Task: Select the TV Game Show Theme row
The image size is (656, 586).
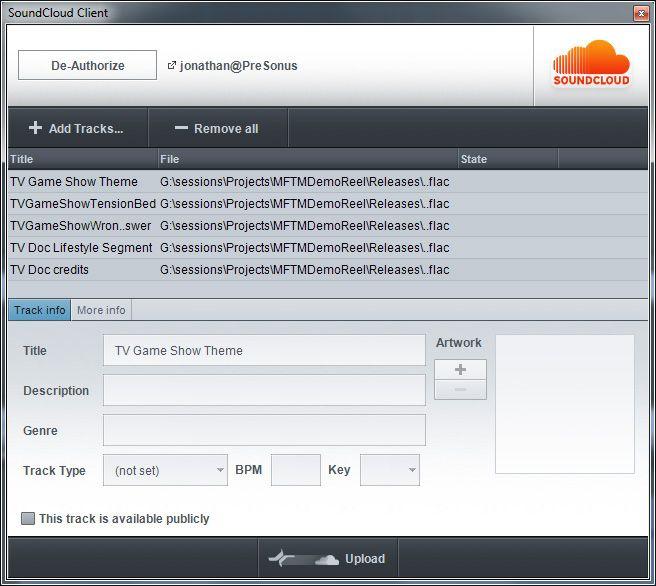Action: 328,182
